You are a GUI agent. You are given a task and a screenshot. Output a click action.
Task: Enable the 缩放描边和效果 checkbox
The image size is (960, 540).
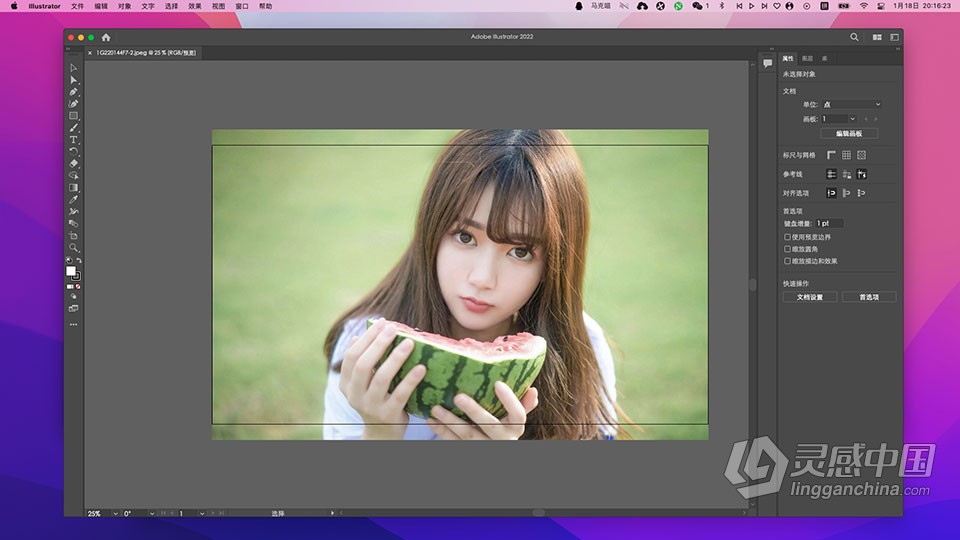(787, 261)
